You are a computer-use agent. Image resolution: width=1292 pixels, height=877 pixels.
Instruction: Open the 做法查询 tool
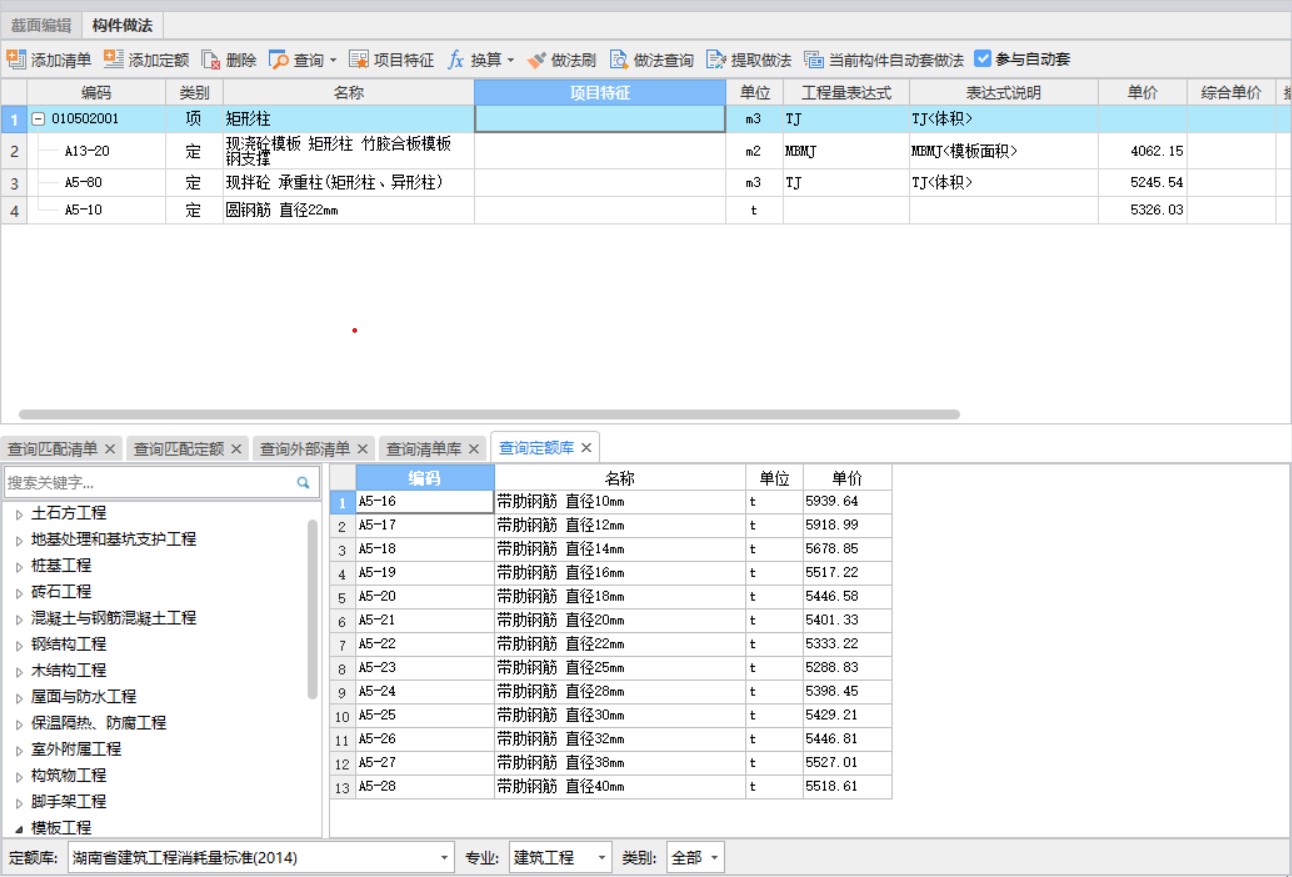(619, 60)
